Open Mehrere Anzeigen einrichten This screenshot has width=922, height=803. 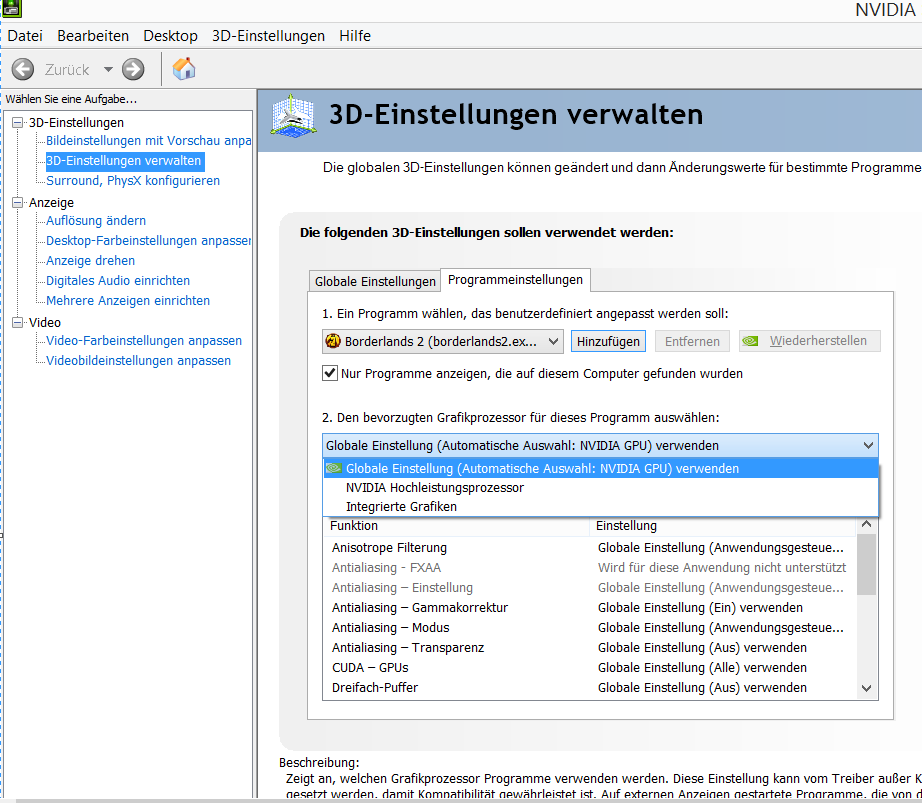coord(128,300)
